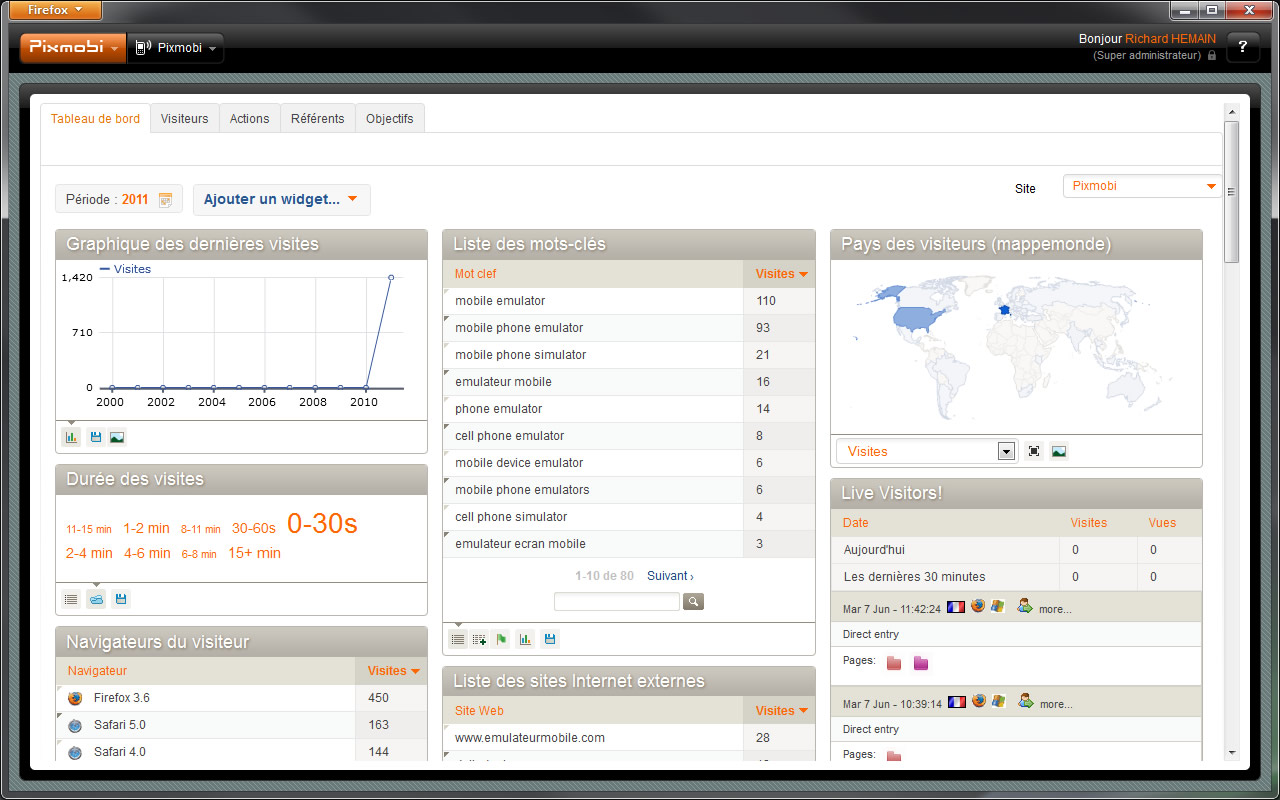Click French flag on 11:42:24 visitor
The image size is (1280, 800).
(x=956, y=607)
